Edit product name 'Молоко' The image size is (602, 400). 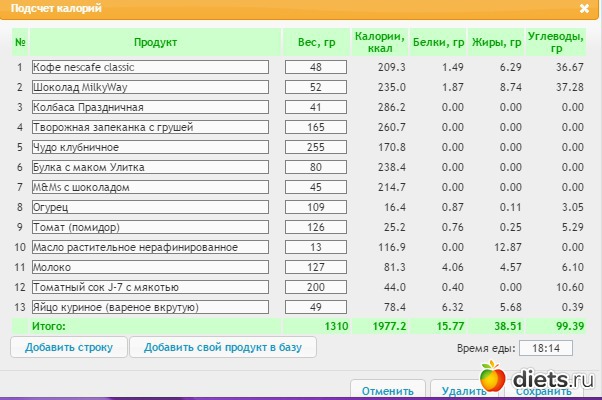coord(150,267)
